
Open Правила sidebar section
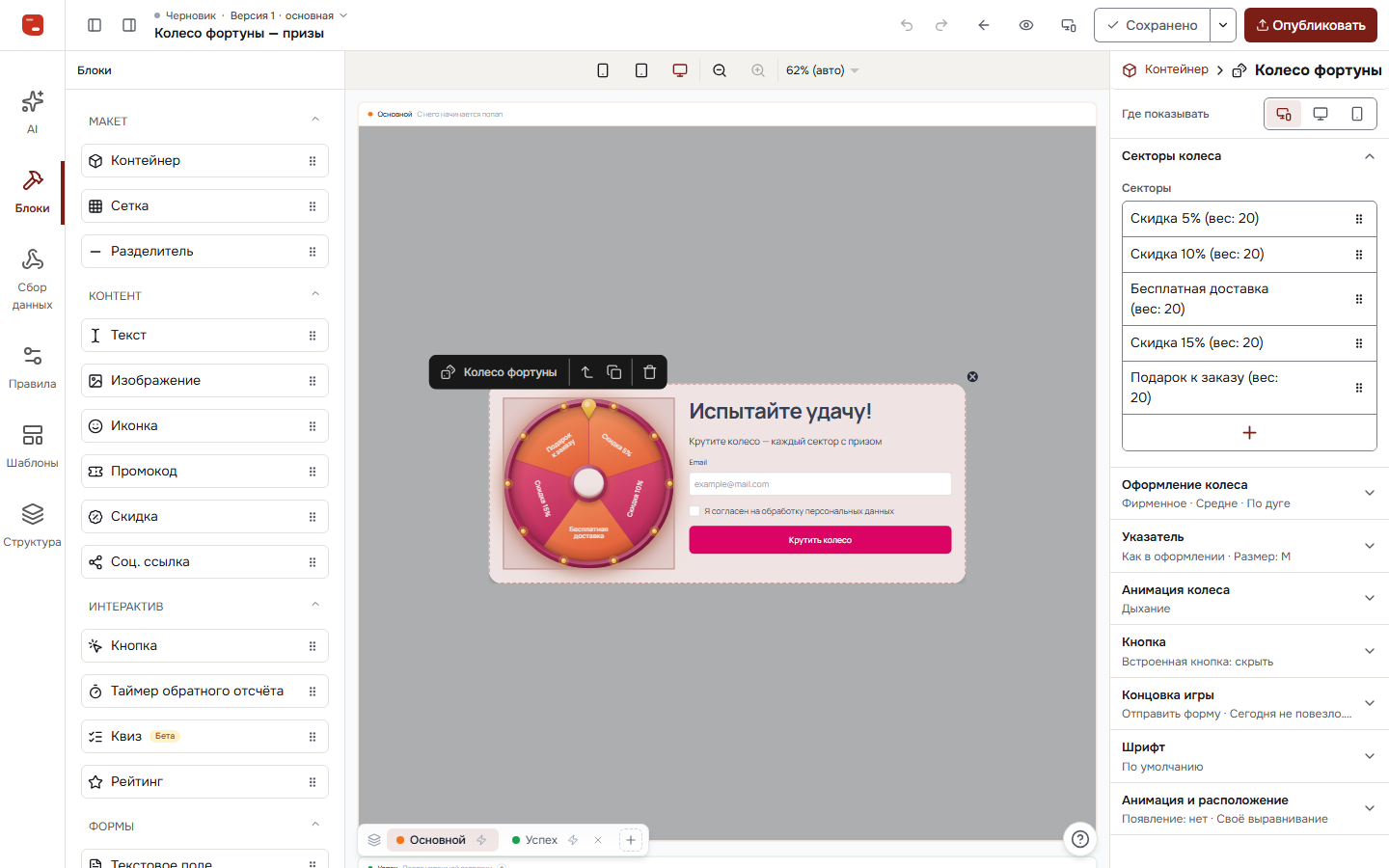(32, 366)
